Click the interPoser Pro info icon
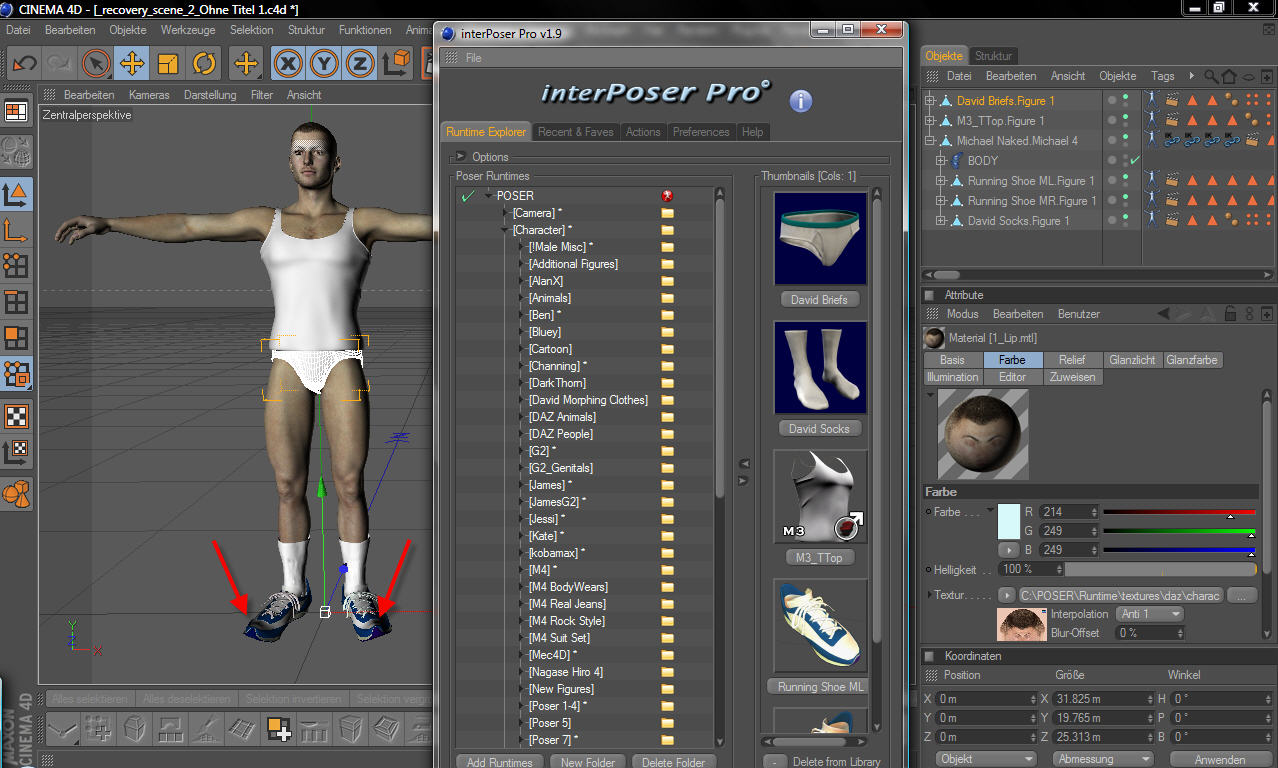The width and height of the screenshot is (1278, 768). 800,101
